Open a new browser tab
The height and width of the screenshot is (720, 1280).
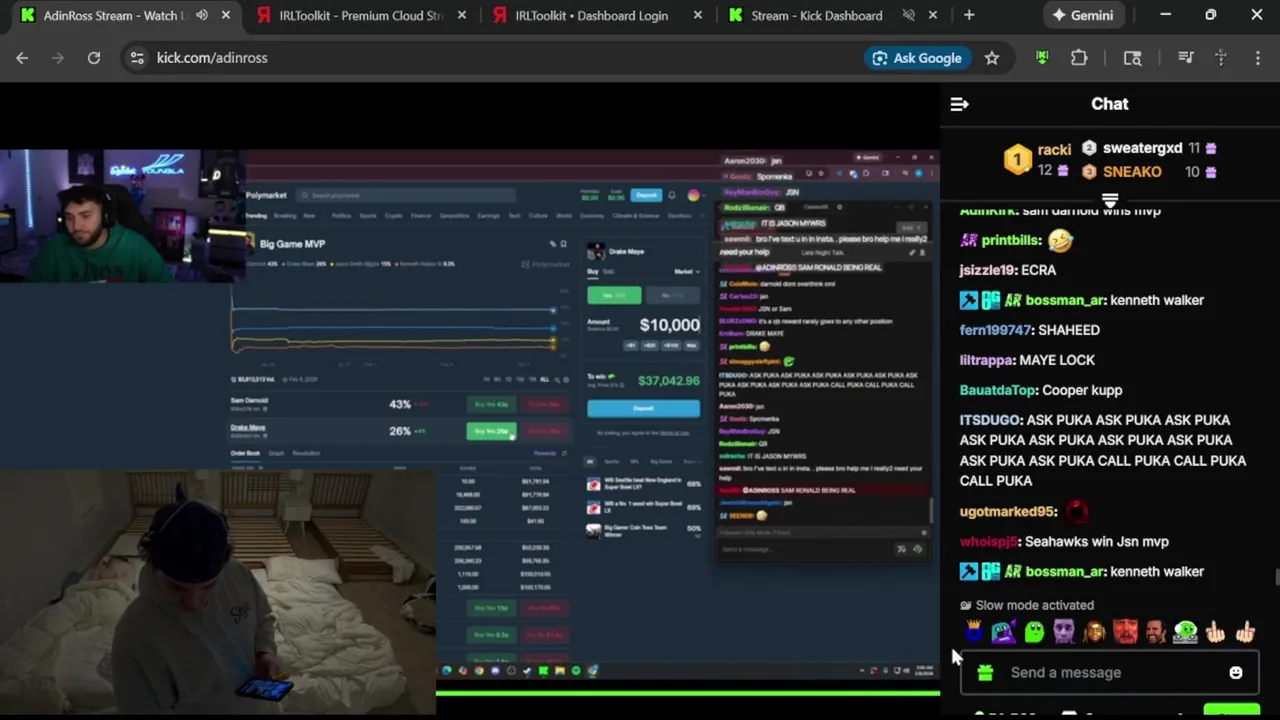click(969, 15)
